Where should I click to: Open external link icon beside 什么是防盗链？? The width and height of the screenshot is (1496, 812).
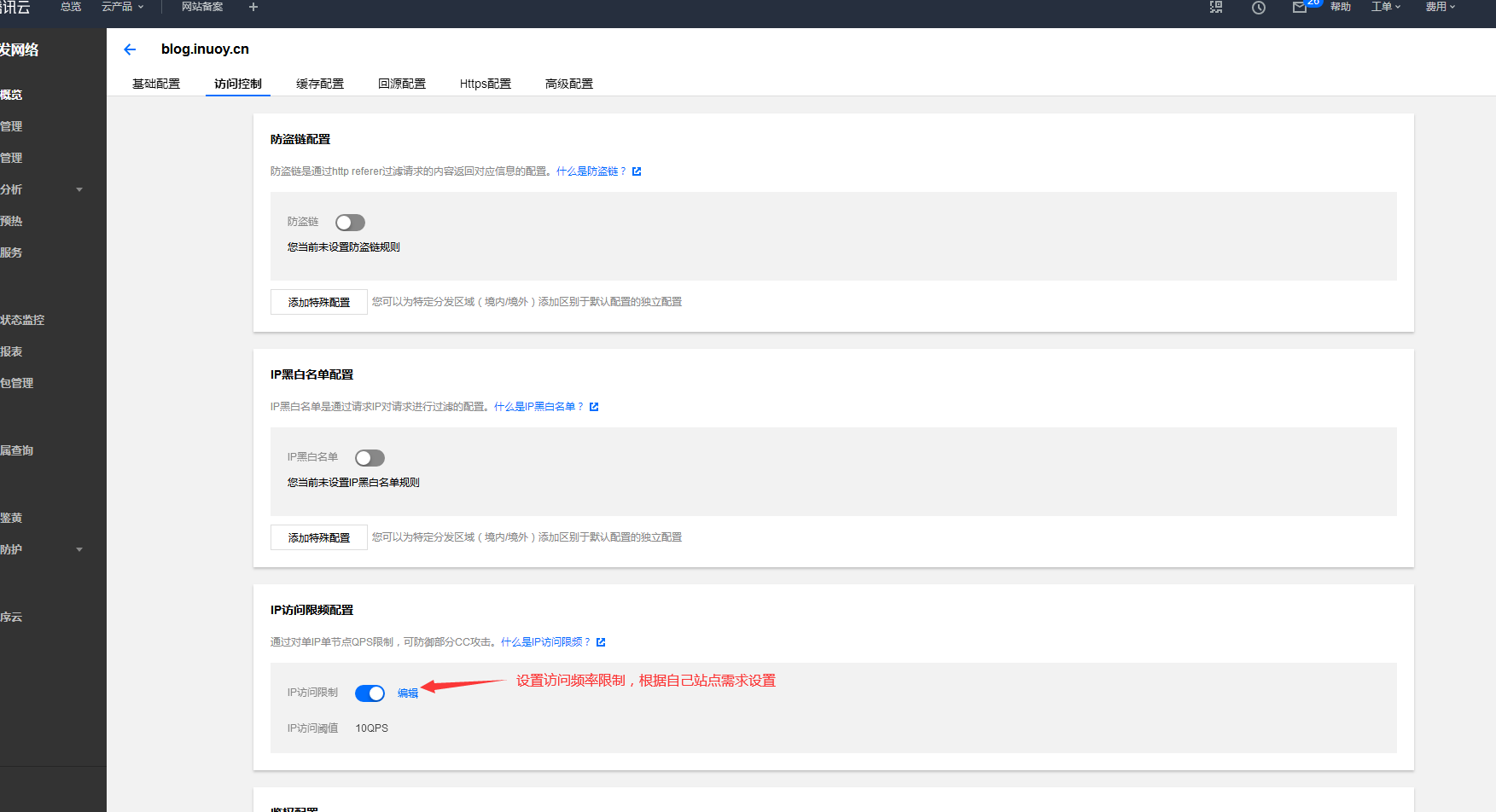(x=637, y=171)
